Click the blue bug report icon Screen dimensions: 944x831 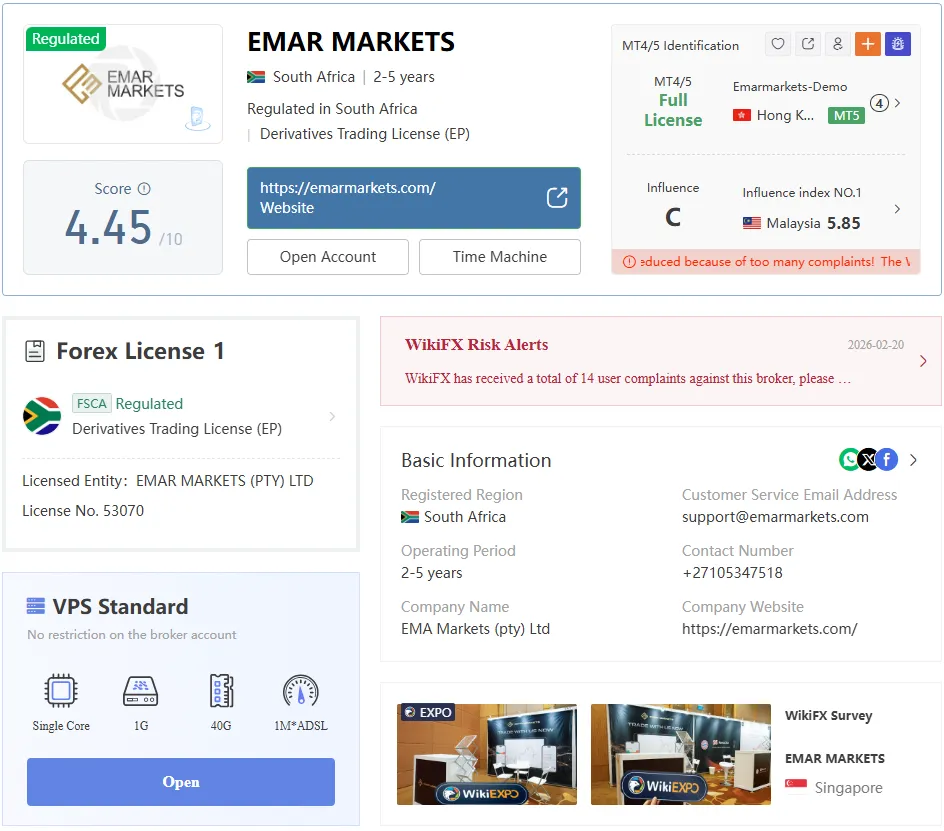coord(898,44)
